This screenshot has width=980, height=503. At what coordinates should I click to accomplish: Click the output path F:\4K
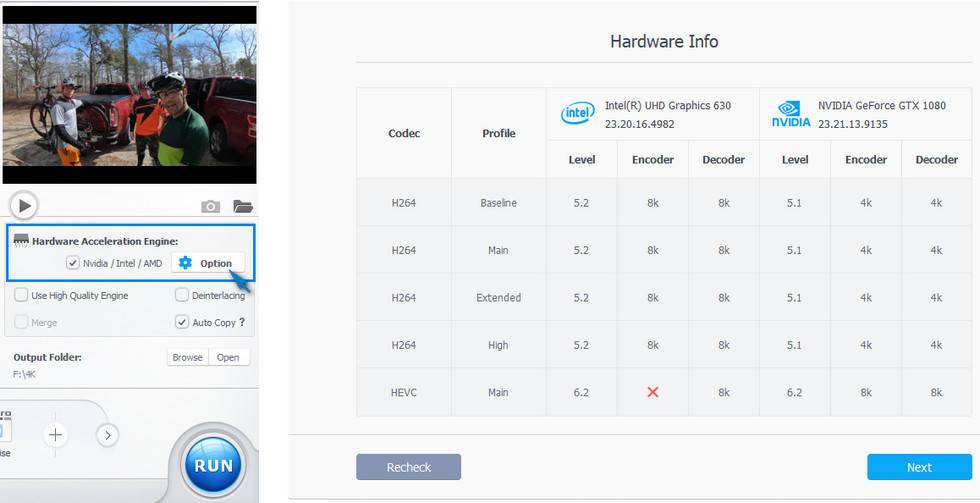[x=24, y=374]
